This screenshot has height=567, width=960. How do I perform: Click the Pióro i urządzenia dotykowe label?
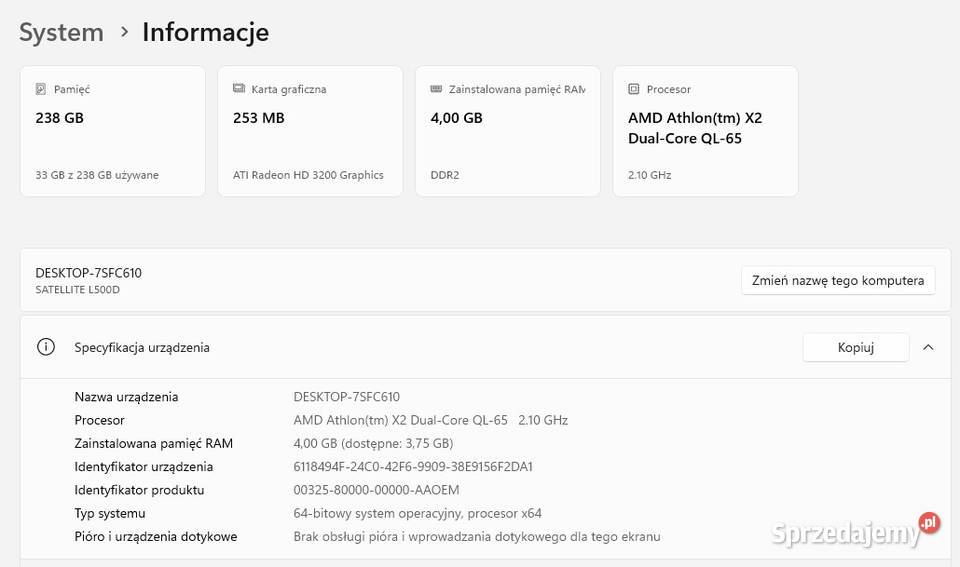156,536
